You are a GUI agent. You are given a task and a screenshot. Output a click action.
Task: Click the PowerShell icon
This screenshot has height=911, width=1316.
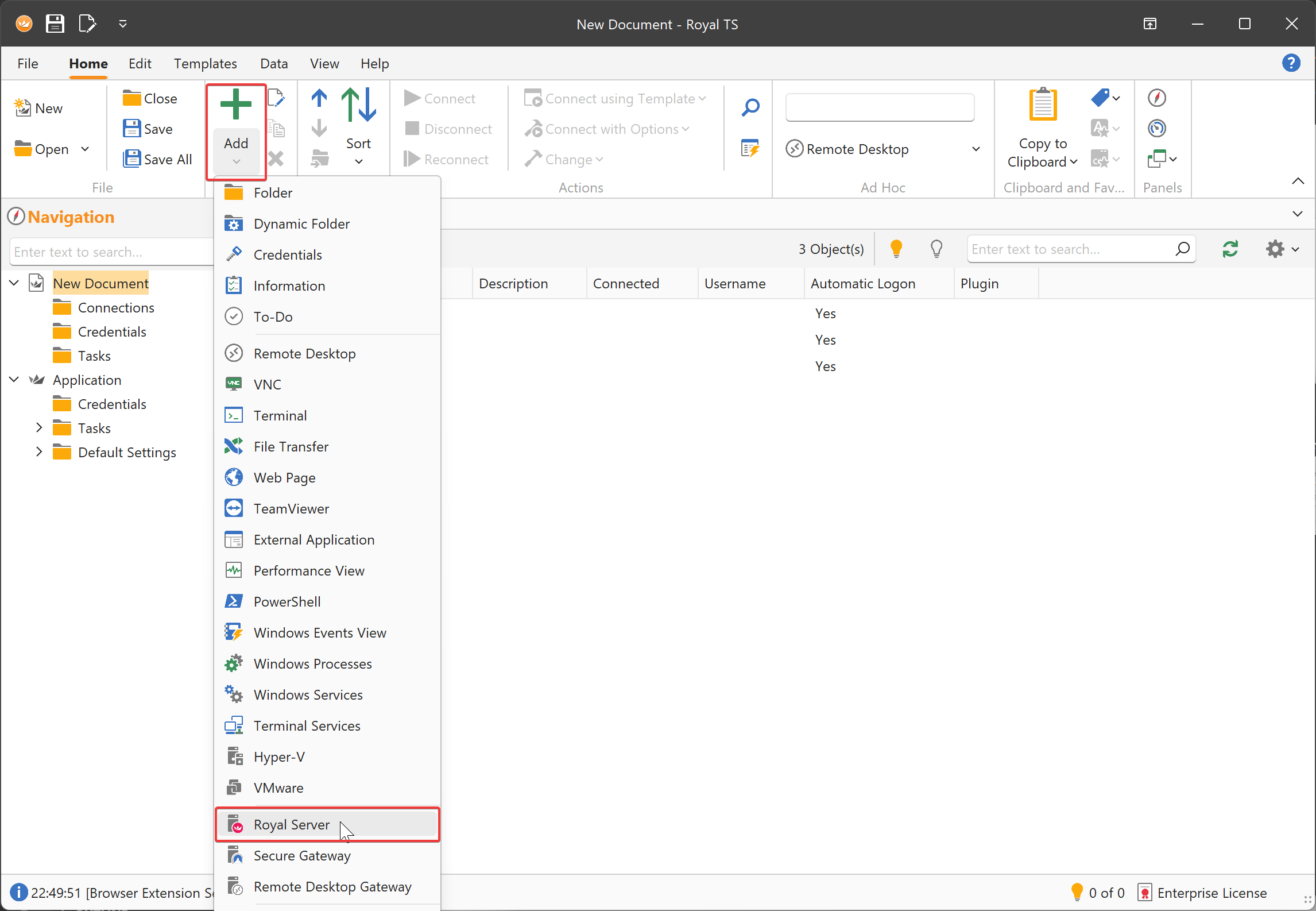click(x=234, y=601)
